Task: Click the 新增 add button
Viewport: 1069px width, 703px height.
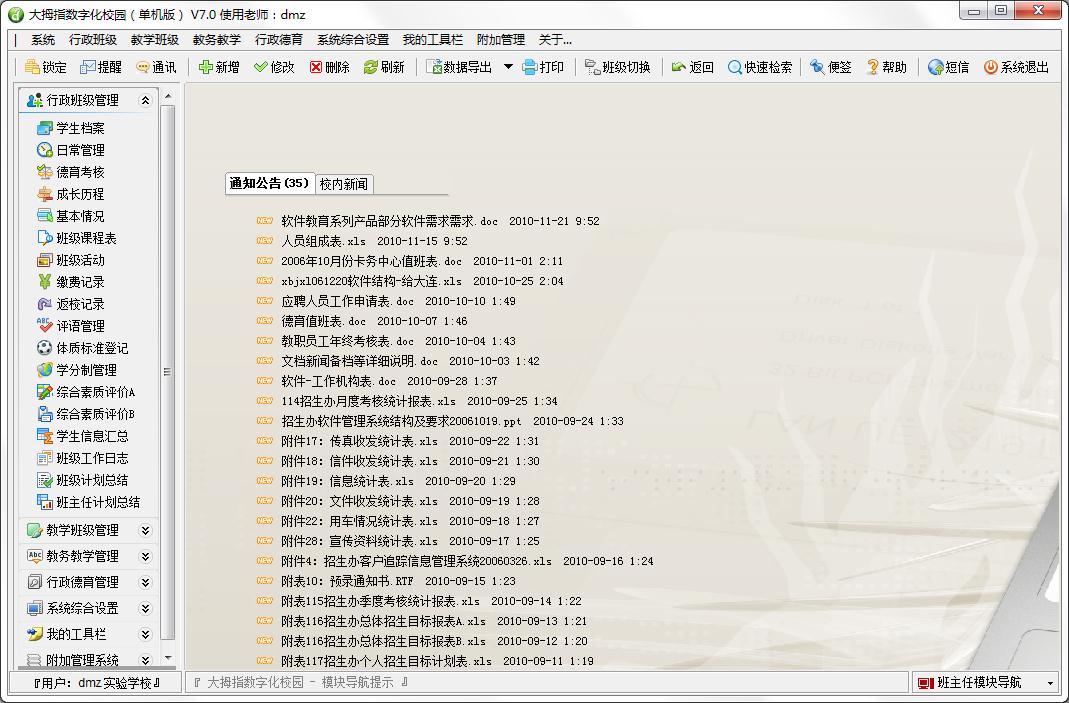Action: 219,67
